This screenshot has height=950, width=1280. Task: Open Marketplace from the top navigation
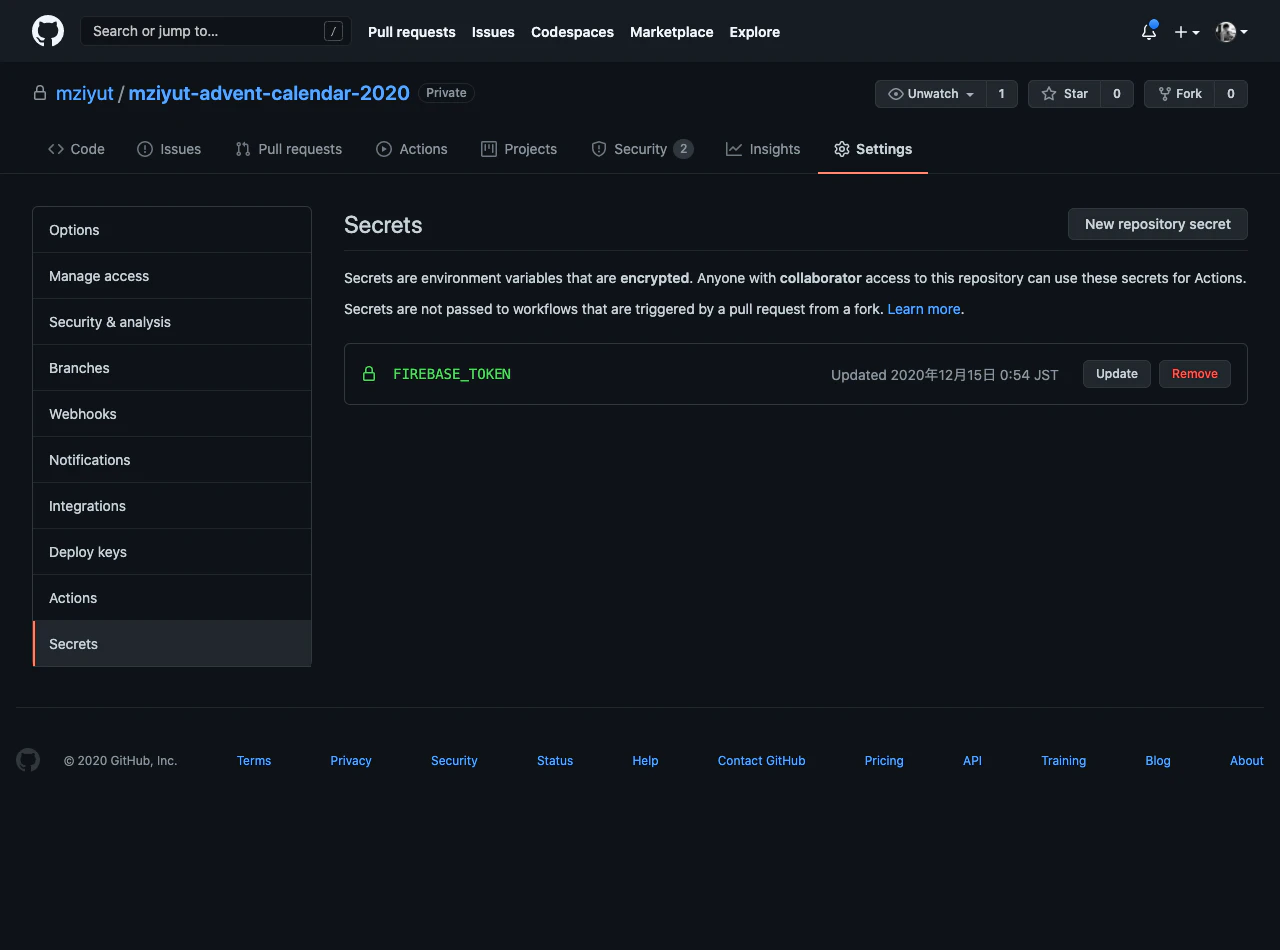pos(671,31)
